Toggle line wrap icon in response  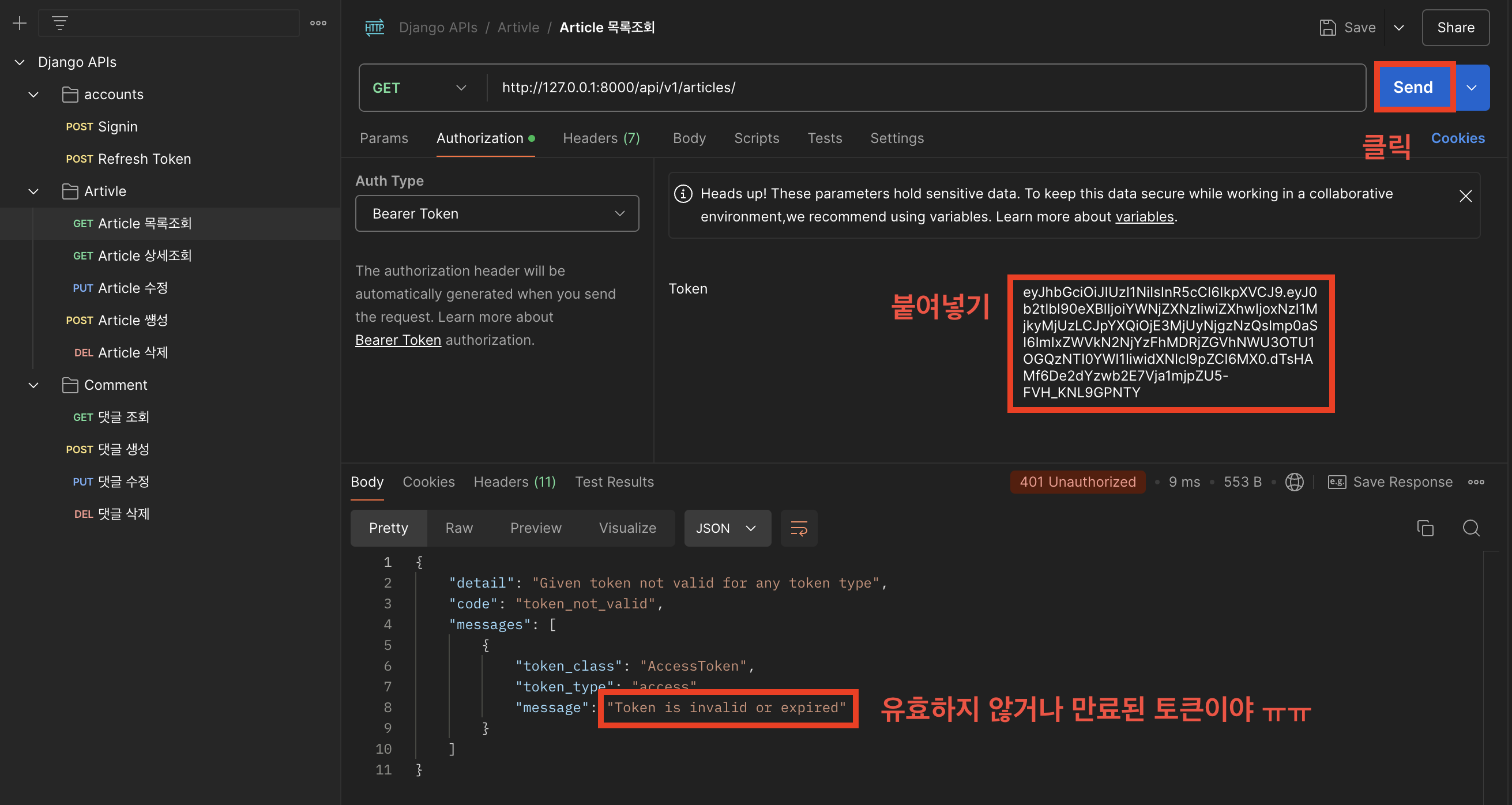798,528
